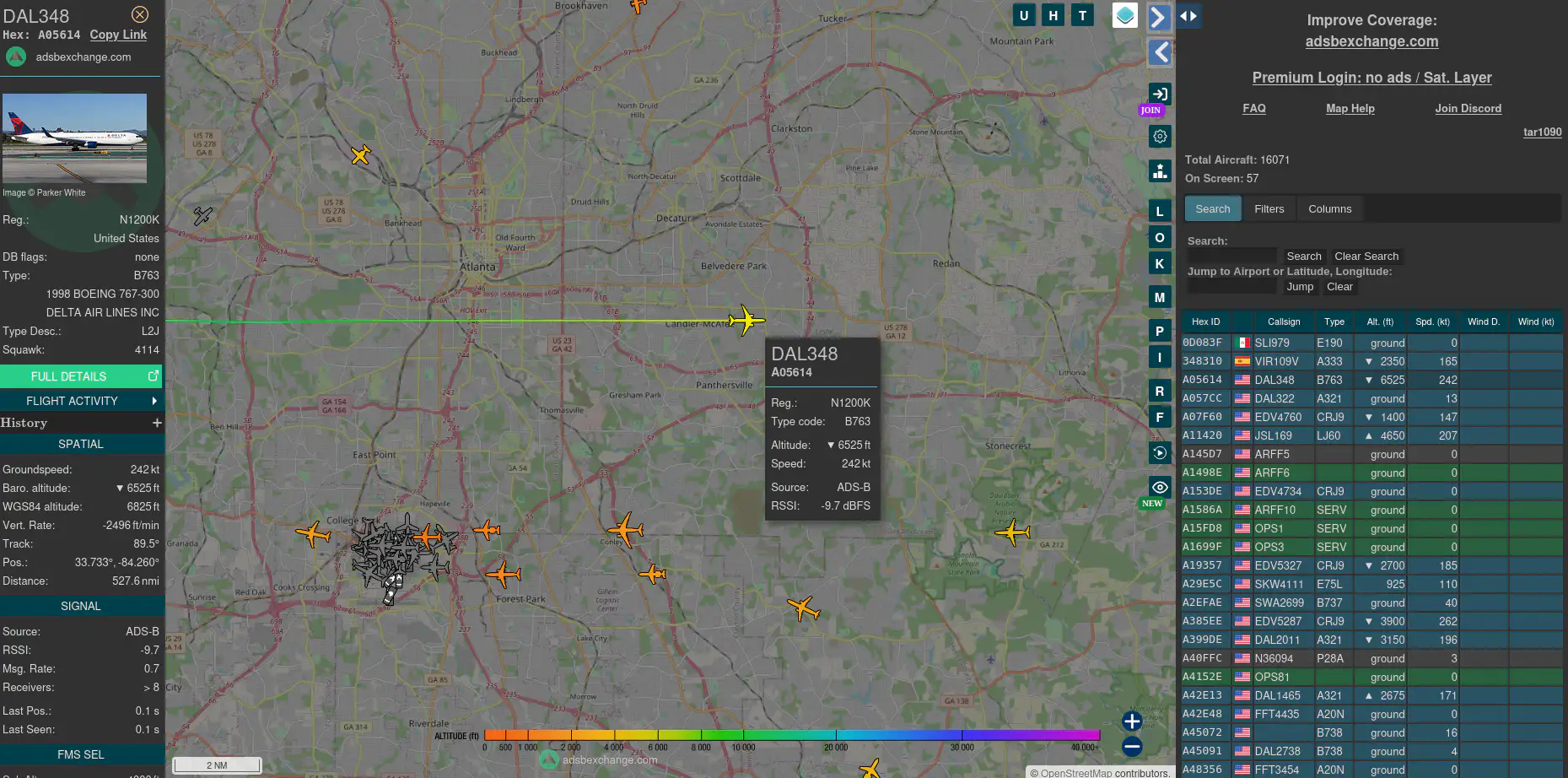Open the Join Discord link
This screenshot has height=778, width=1568.
click(1468, 108)
